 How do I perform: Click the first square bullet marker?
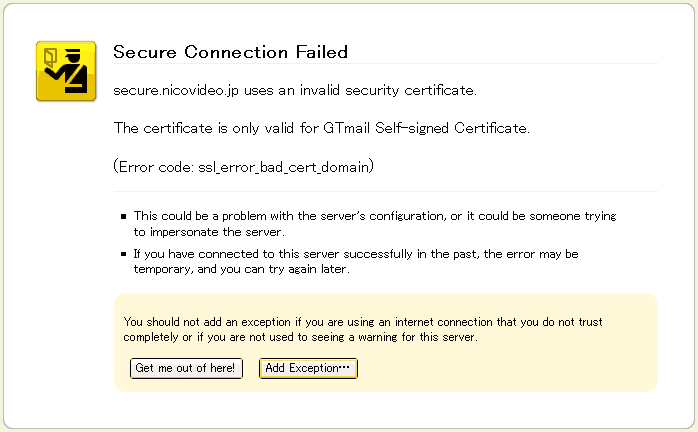click(123, 217)
